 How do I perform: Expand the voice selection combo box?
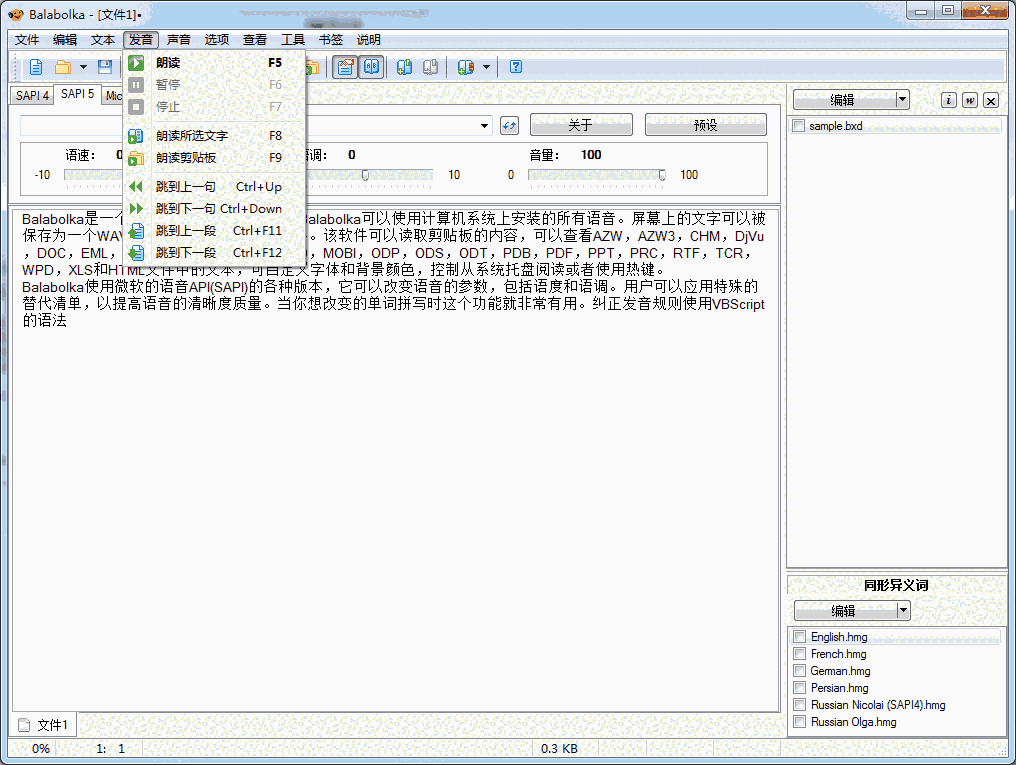click(x=484, y=126)
